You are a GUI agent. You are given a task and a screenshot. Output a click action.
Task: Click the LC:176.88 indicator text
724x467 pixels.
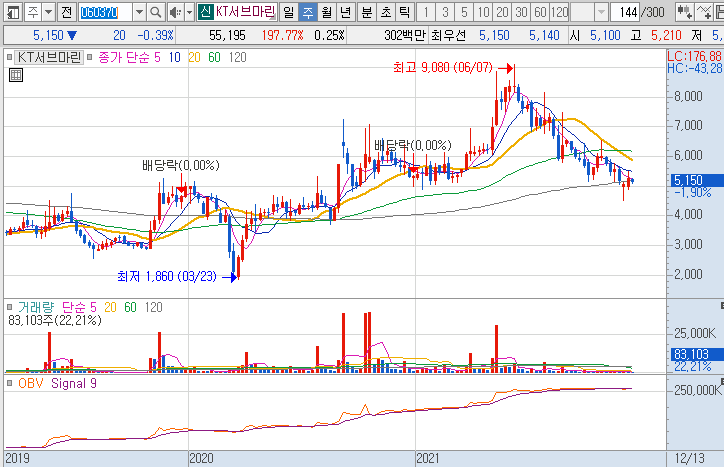point(694,56)
